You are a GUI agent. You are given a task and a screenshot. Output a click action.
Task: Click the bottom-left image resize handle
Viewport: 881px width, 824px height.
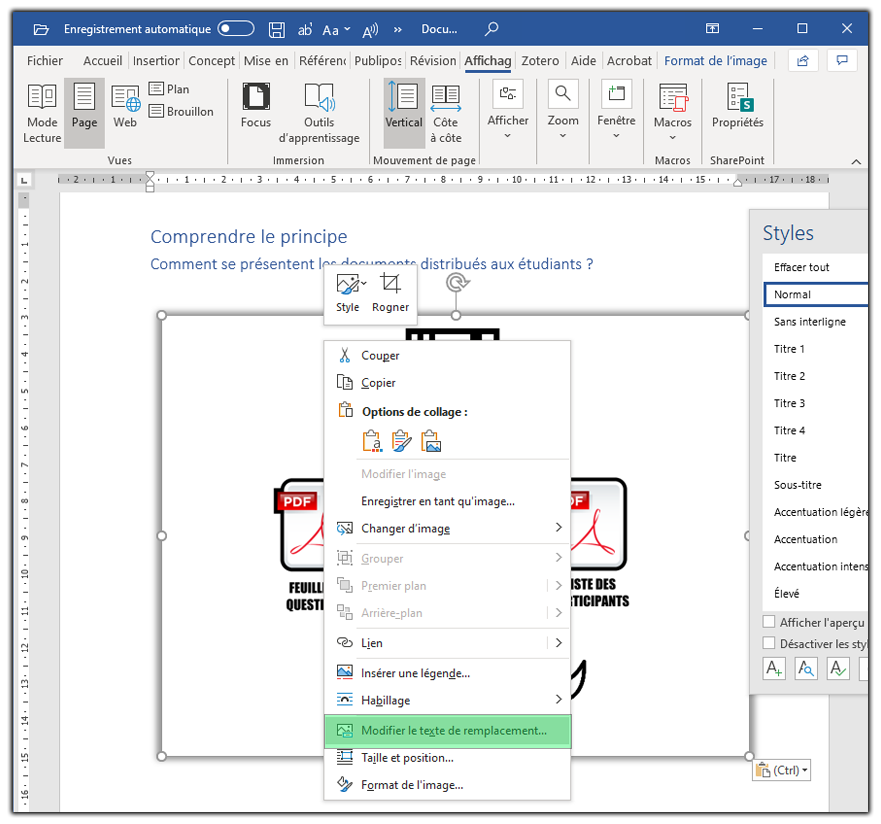point(162,757)
